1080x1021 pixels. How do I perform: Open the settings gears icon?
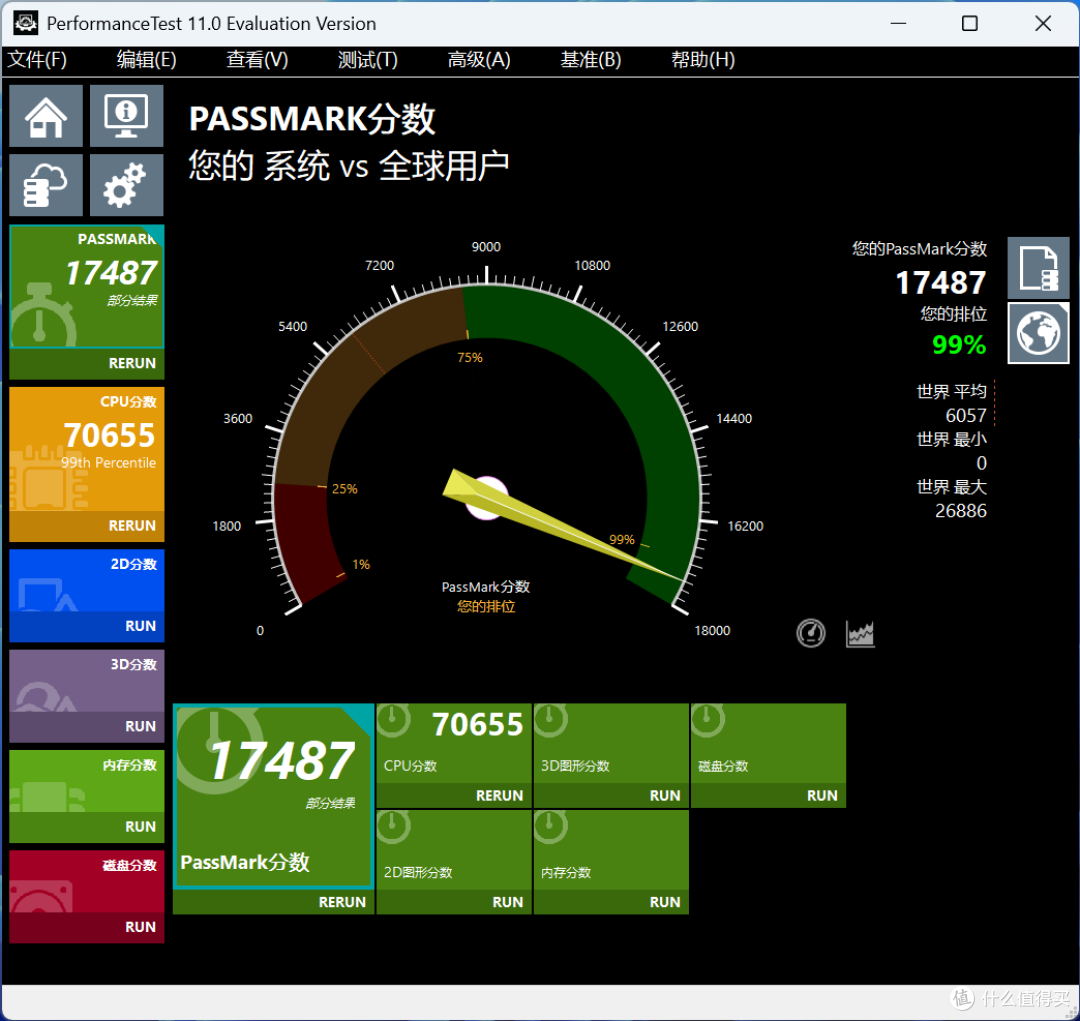pyautogui.click(x=126, y=185)
